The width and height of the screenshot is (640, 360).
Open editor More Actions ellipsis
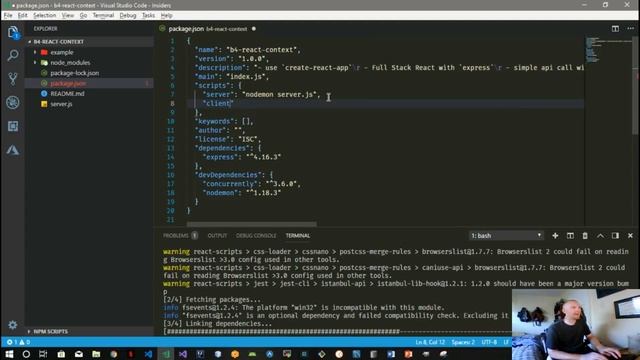631,29
